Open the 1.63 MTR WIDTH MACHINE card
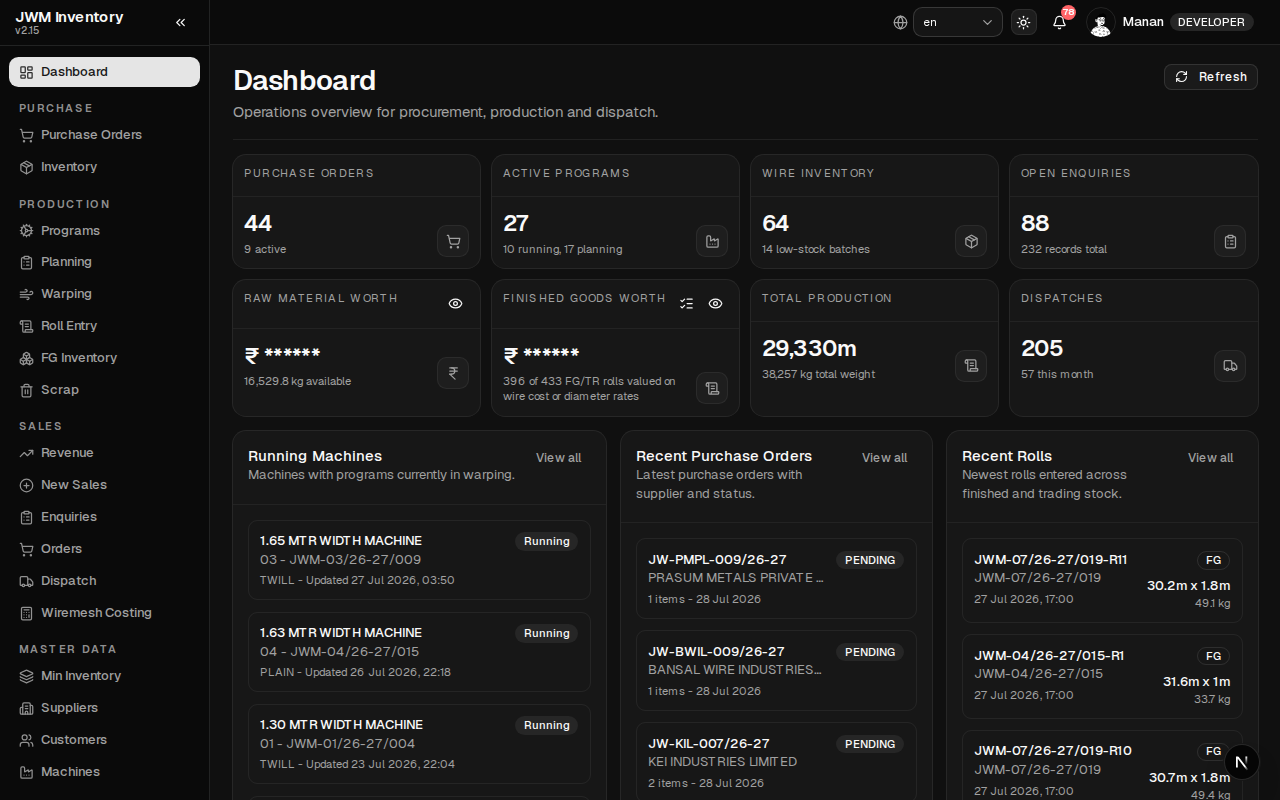Screen dimensions: 1280x800 (419, 652)
